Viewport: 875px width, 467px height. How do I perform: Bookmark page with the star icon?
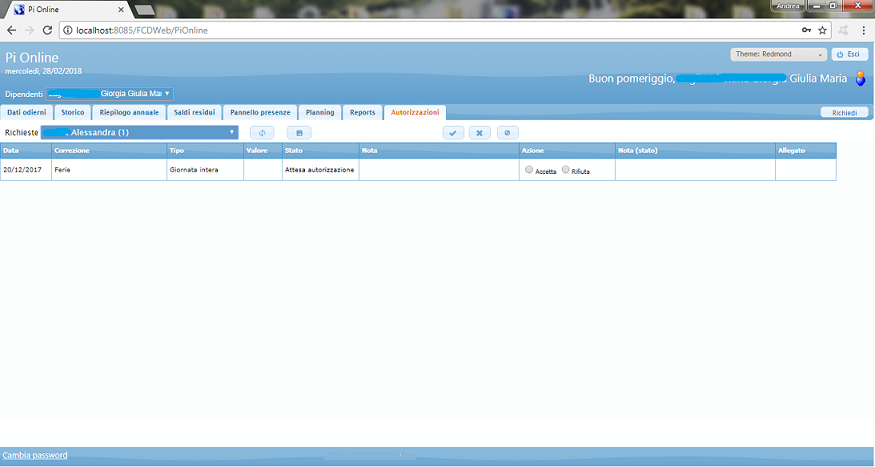coord(822,30)
